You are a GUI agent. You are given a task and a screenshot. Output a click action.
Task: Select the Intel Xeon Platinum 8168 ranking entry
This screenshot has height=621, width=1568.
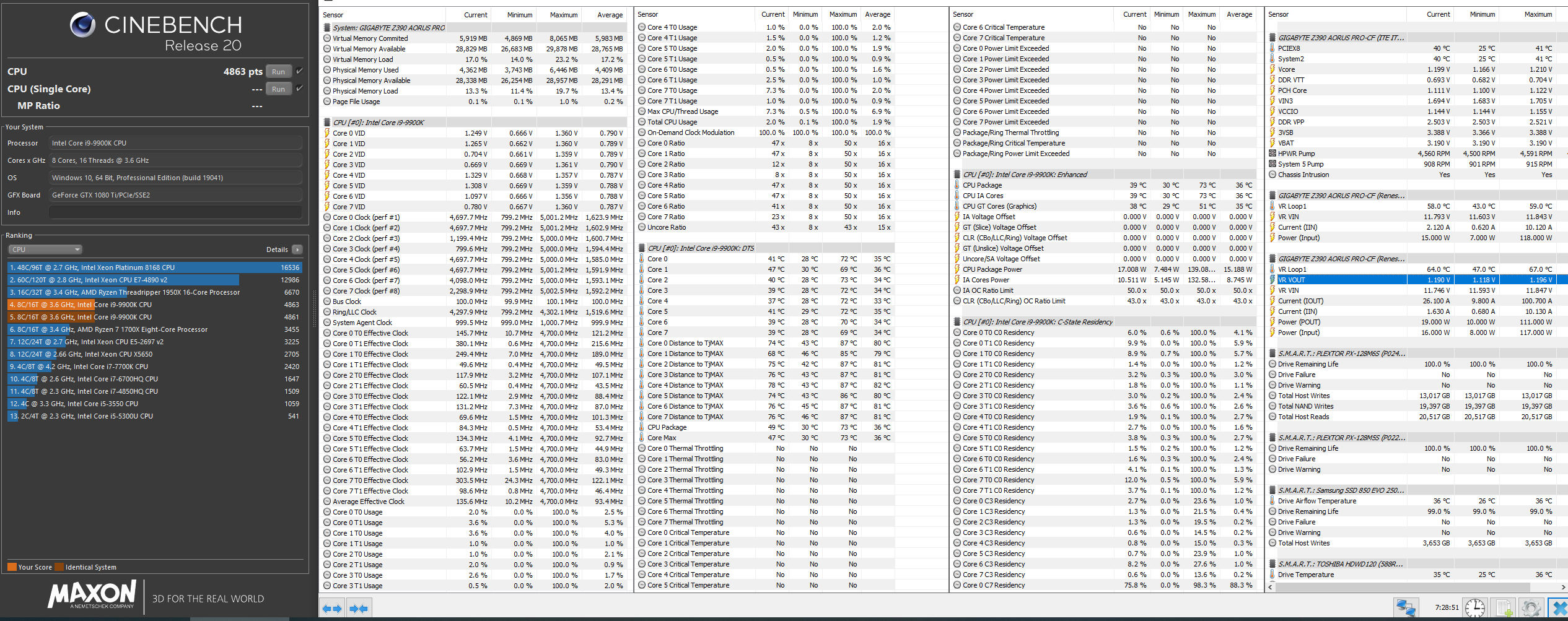point(155,267)
